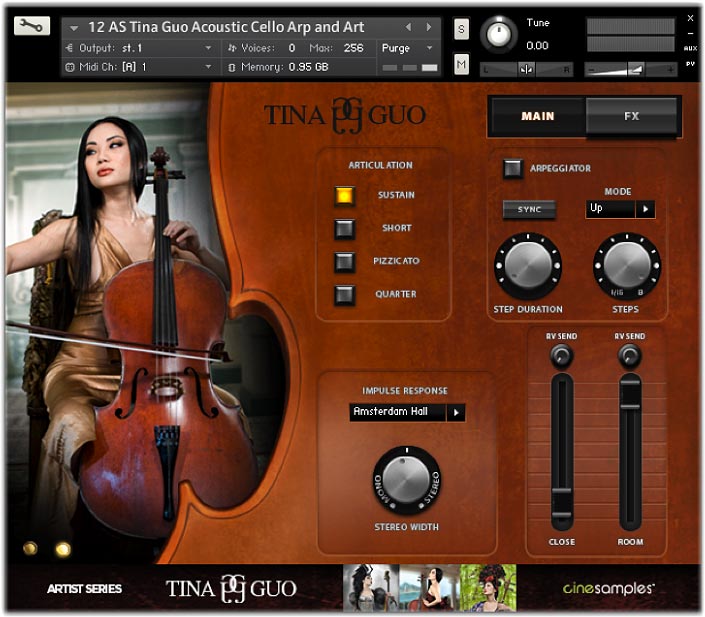Click the Voices count 0
This screenshot has width=705, height=617.
[x=292, y=48]
